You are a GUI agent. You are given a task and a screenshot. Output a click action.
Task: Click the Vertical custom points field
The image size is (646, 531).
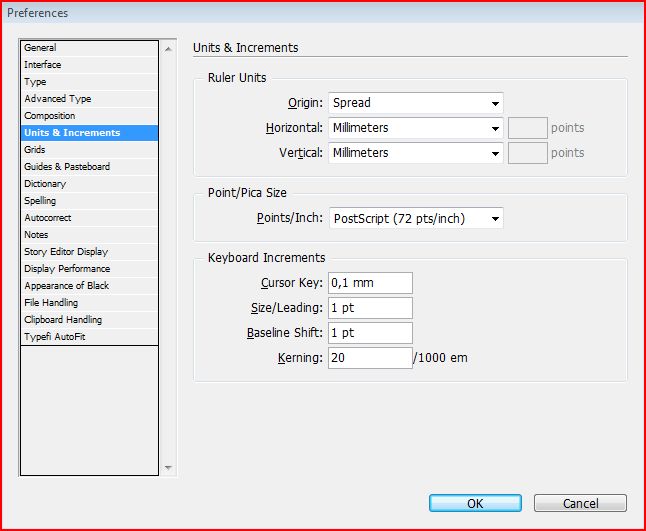[528, 153]
